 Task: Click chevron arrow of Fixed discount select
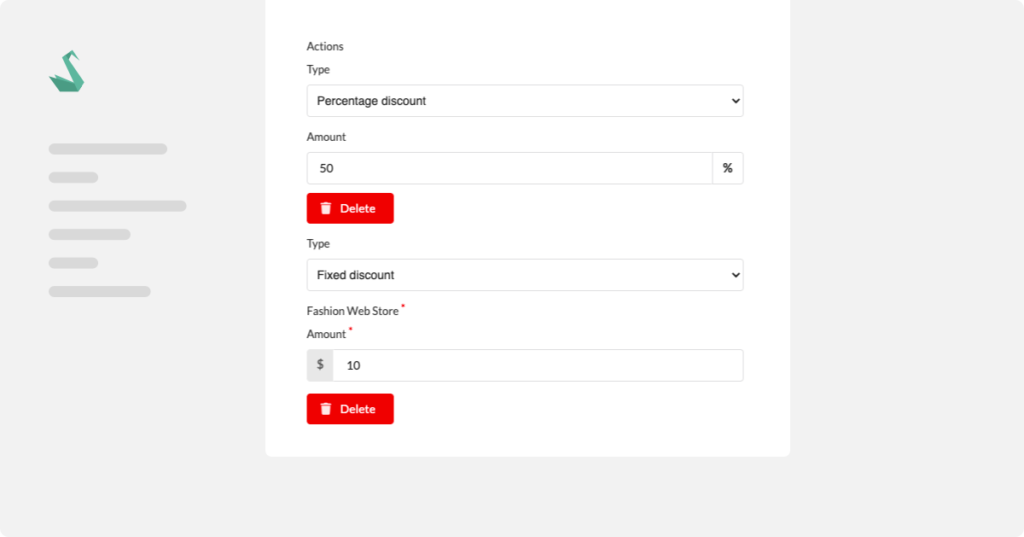click(735, 275)
